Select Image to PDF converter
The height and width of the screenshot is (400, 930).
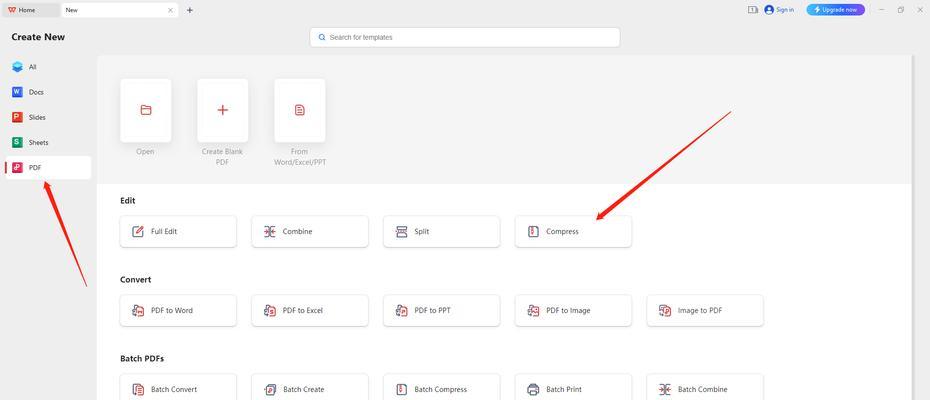pos(704,310)
